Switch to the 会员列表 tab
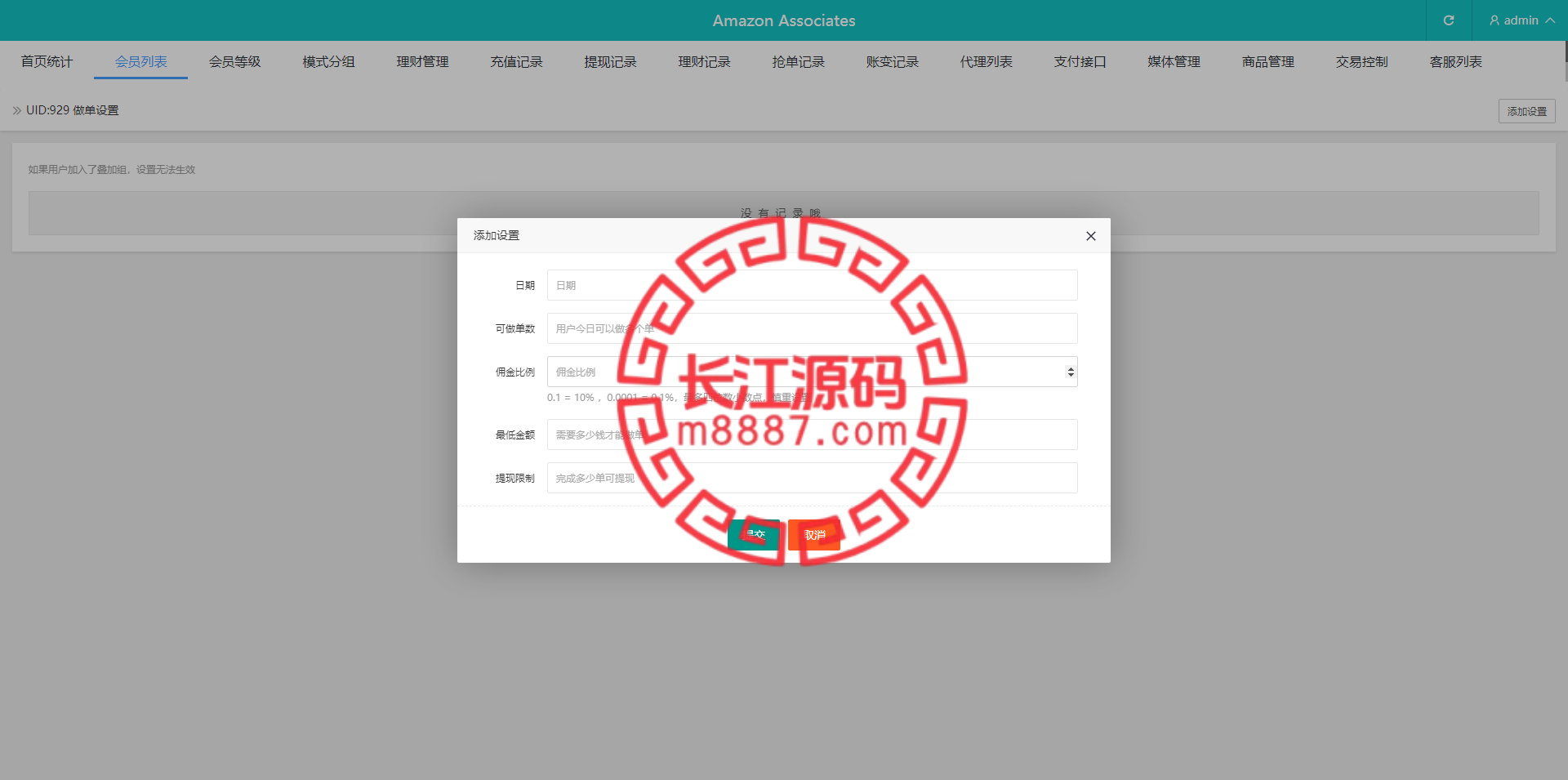Screen dimensions: 1568x780 pos(140,61)
